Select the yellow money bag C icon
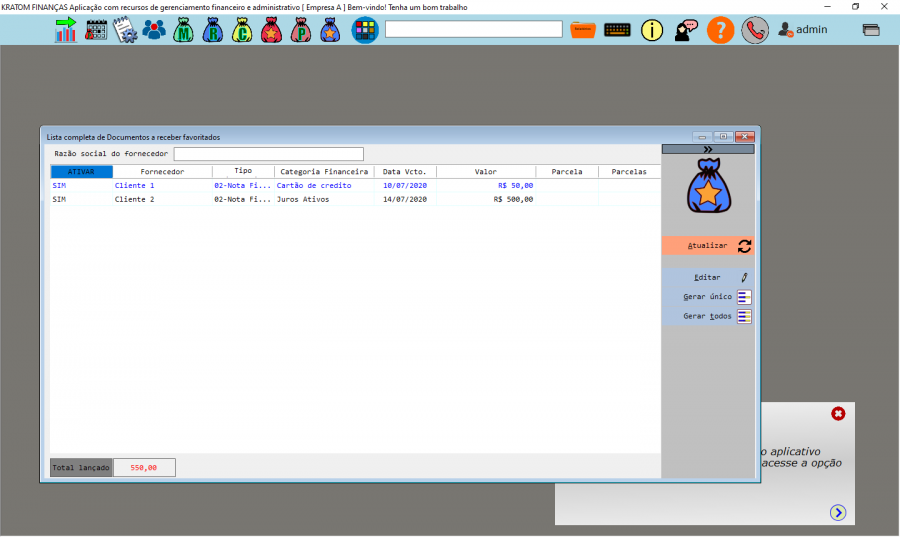The image size is (900, 537). coord(242,30)
